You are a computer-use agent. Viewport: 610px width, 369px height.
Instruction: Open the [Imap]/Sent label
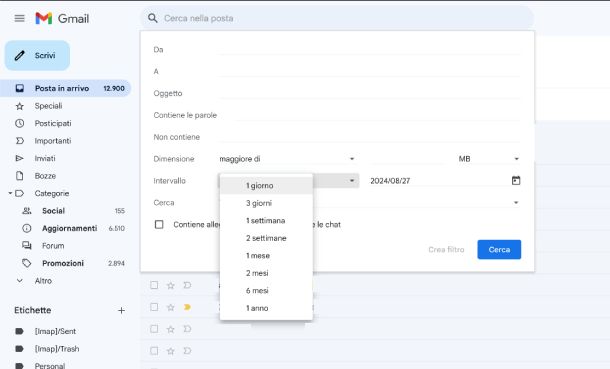(x=55, y=331)
